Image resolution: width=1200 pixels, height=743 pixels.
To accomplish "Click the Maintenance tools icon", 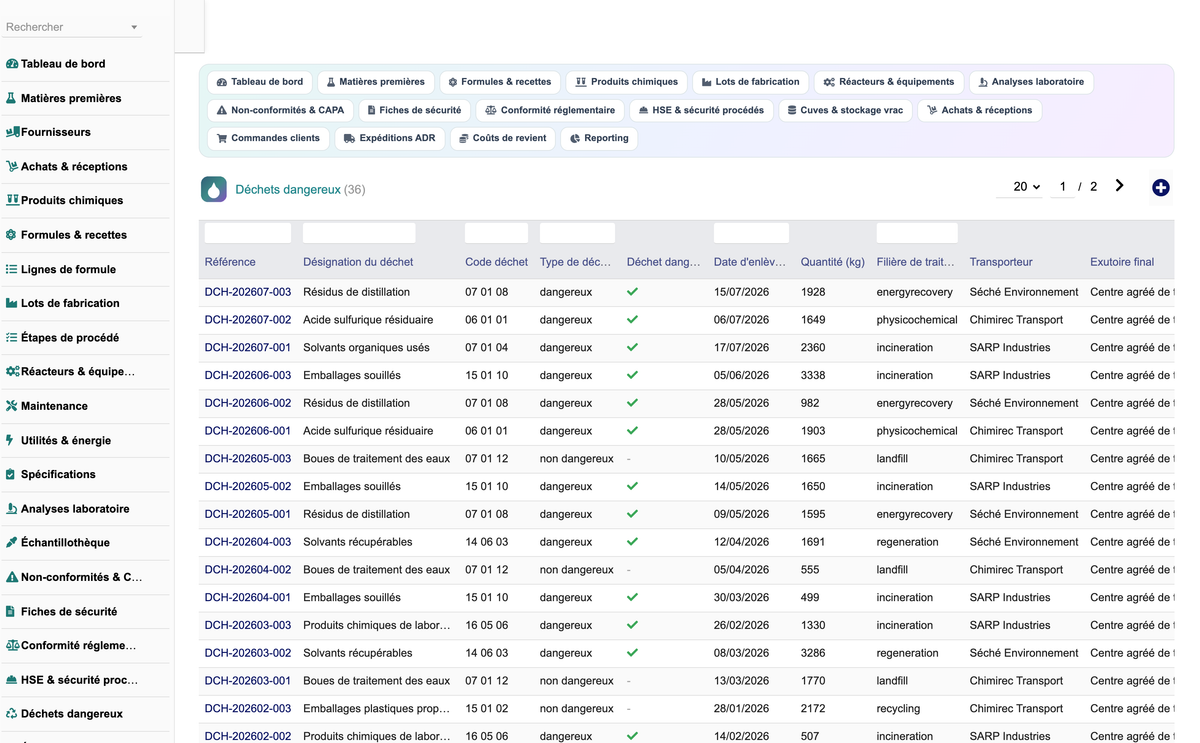I will pos(12,406).
